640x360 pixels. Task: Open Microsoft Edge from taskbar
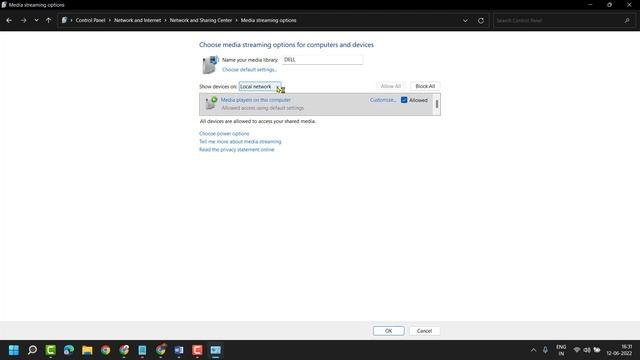coord(69,350)
